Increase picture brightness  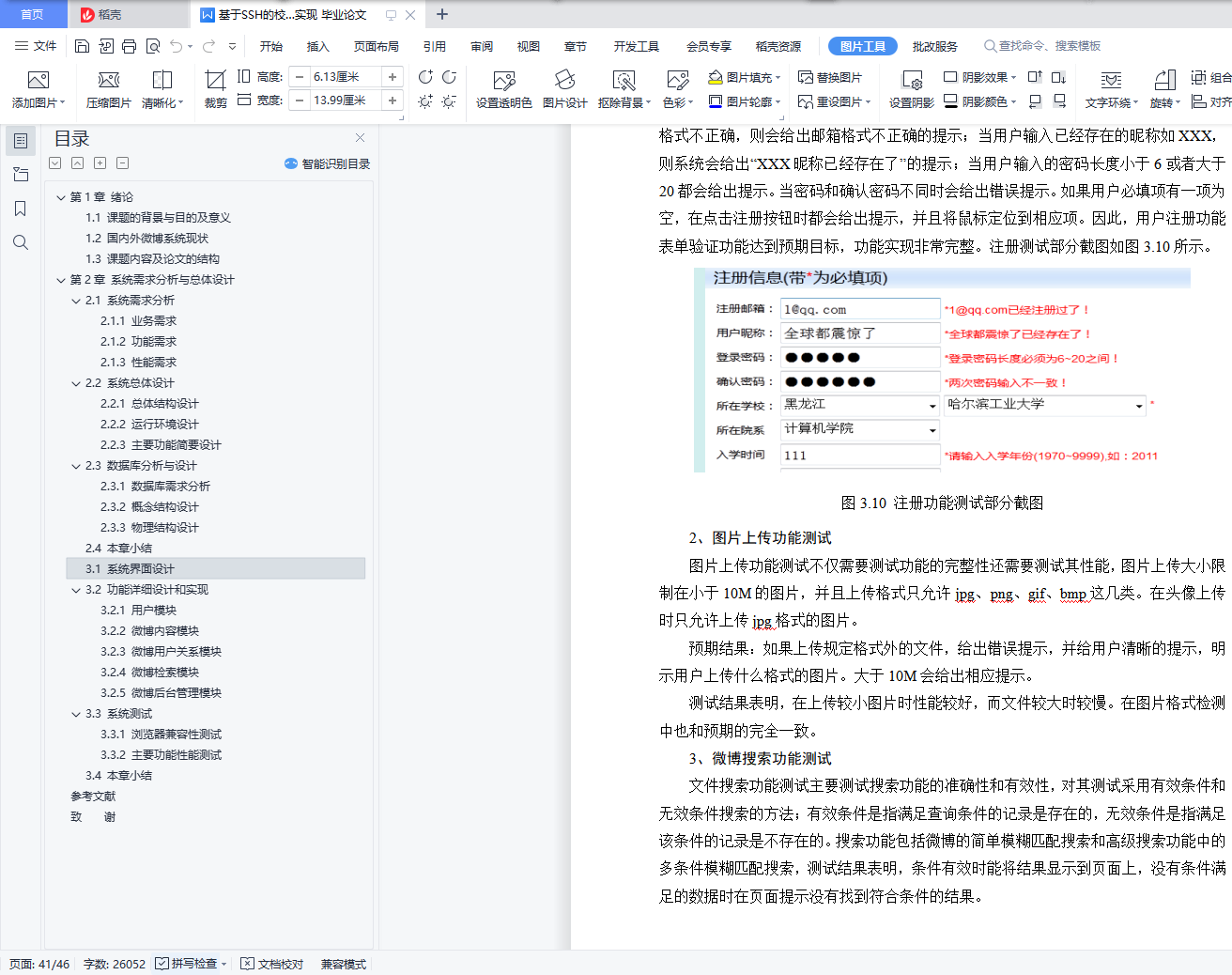425,101
